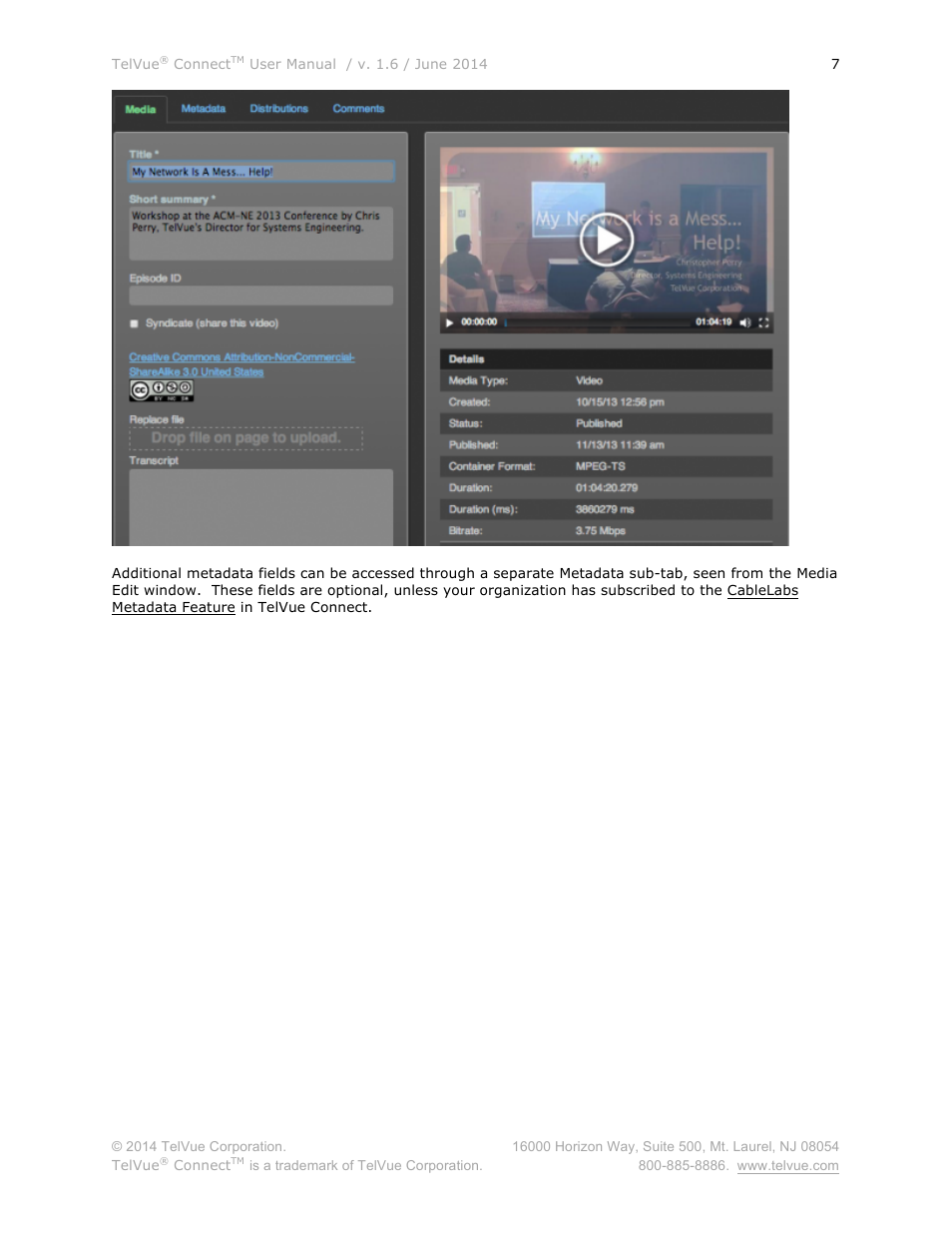Click the page number 7 in the header
Screen dimensions: 952x1233
(835, 64)
